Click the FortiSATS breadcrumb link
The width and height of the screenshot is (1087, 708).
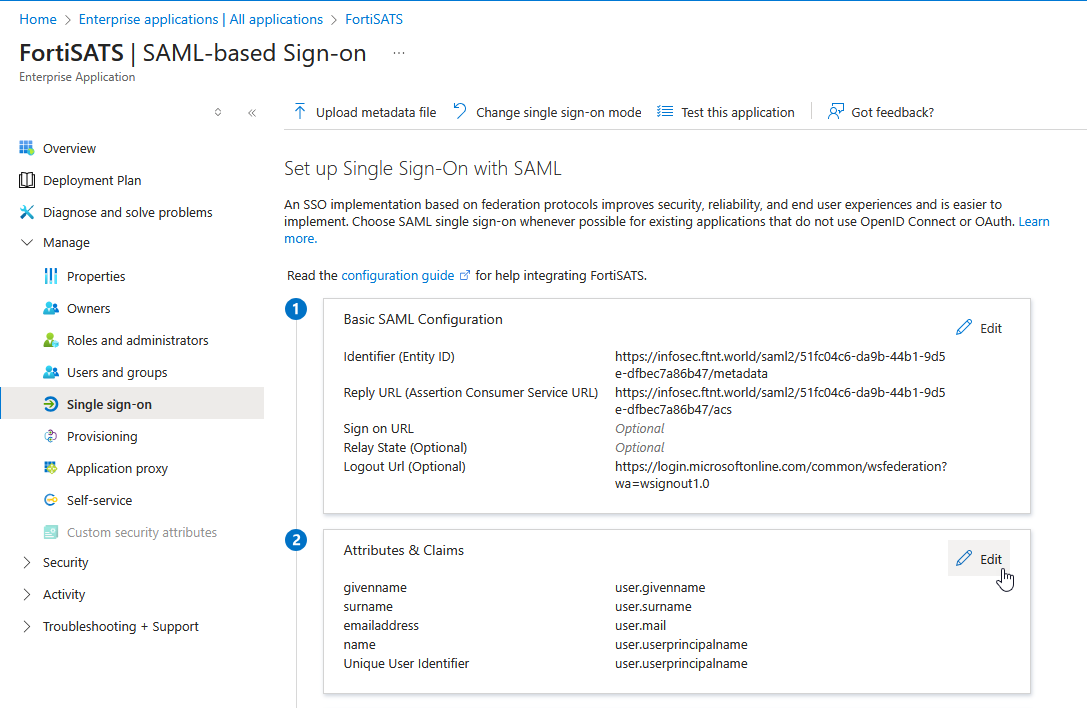[x=374, y=19]
